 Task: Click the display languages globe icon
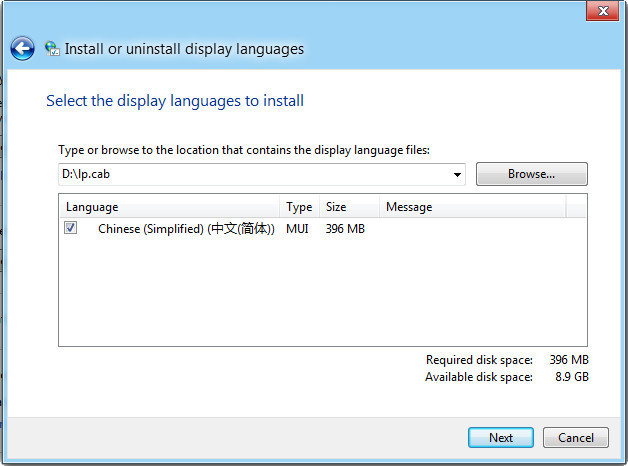click(52, 49)
